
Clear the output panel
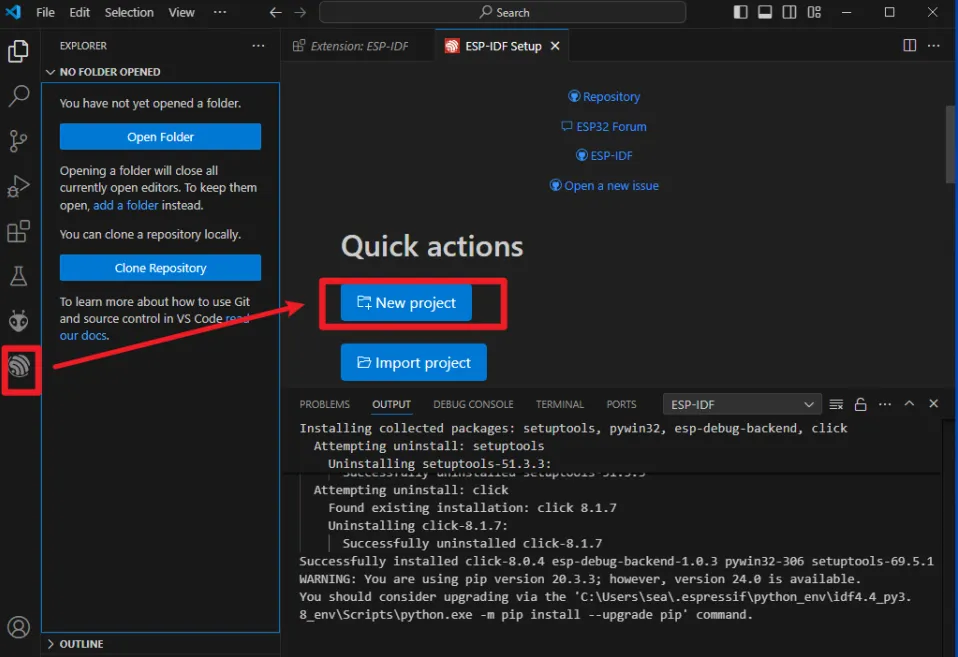(836, 404)
